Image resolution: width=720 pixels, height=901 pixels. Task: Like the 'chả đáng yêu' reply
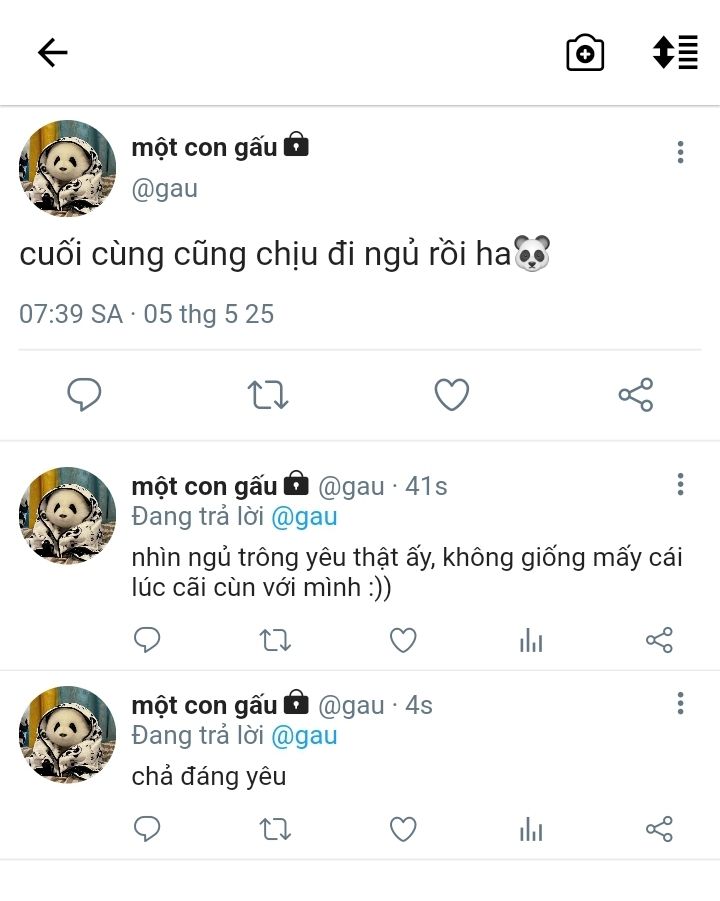403,829
